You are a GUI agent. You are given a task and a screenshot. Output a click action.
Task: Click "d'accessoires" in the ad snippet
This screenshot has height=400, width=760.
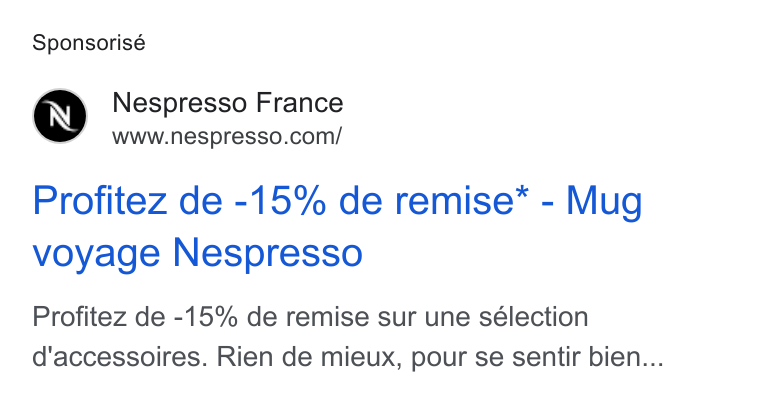[x=120, y=357]
